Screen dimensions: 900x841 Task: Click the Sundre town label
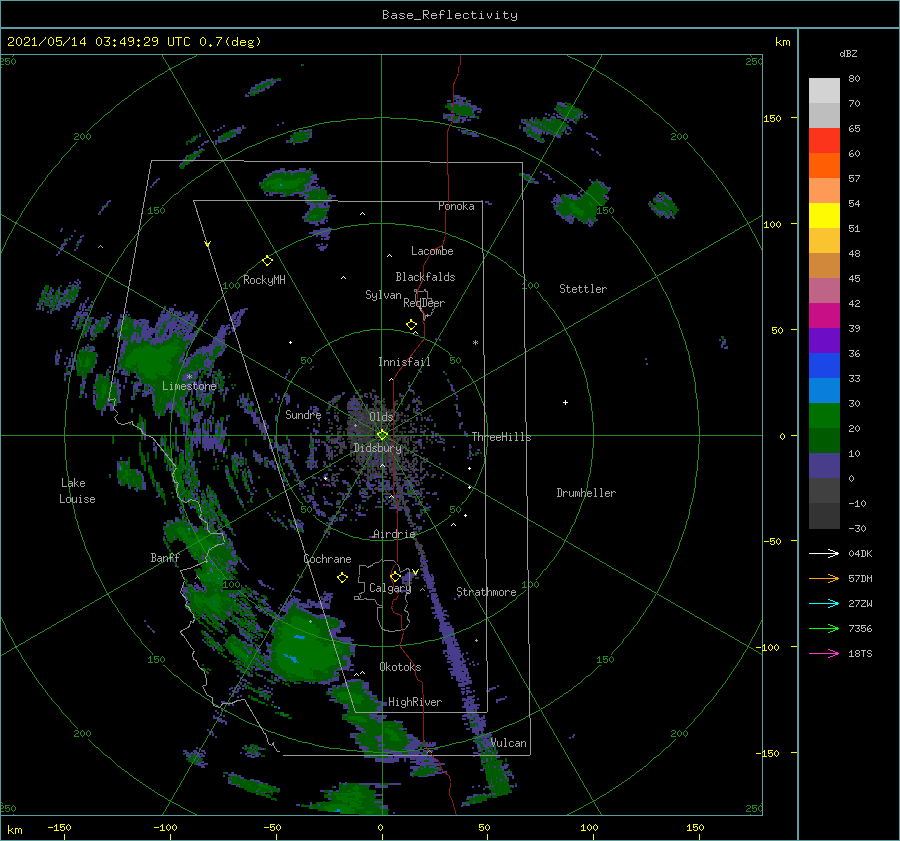click(x=303, y=414)
